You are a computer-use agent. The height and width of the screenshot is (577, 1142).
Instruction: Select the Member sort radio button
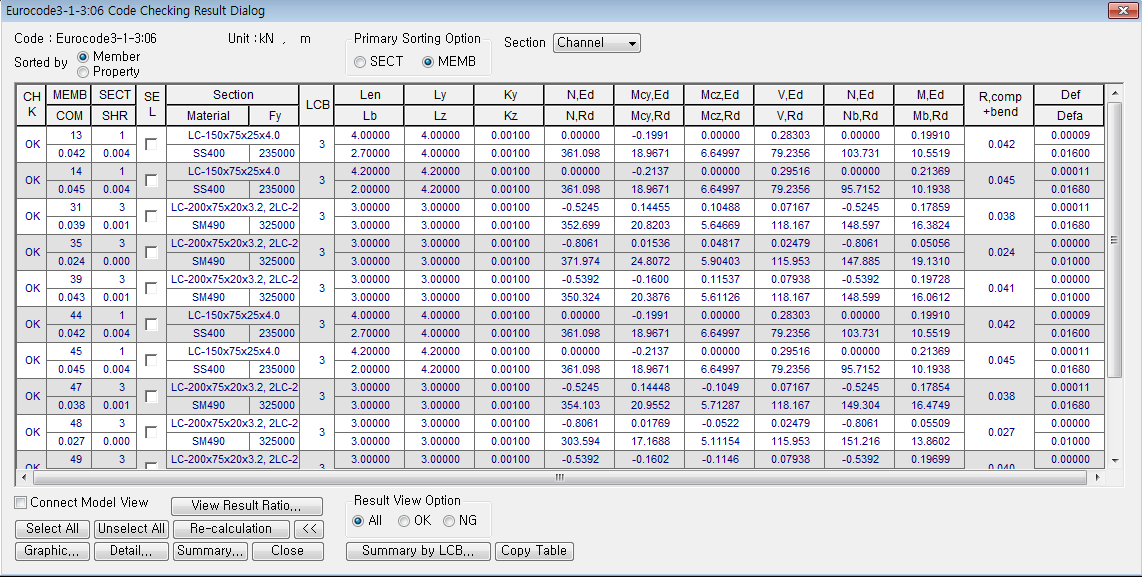[83, 57]
